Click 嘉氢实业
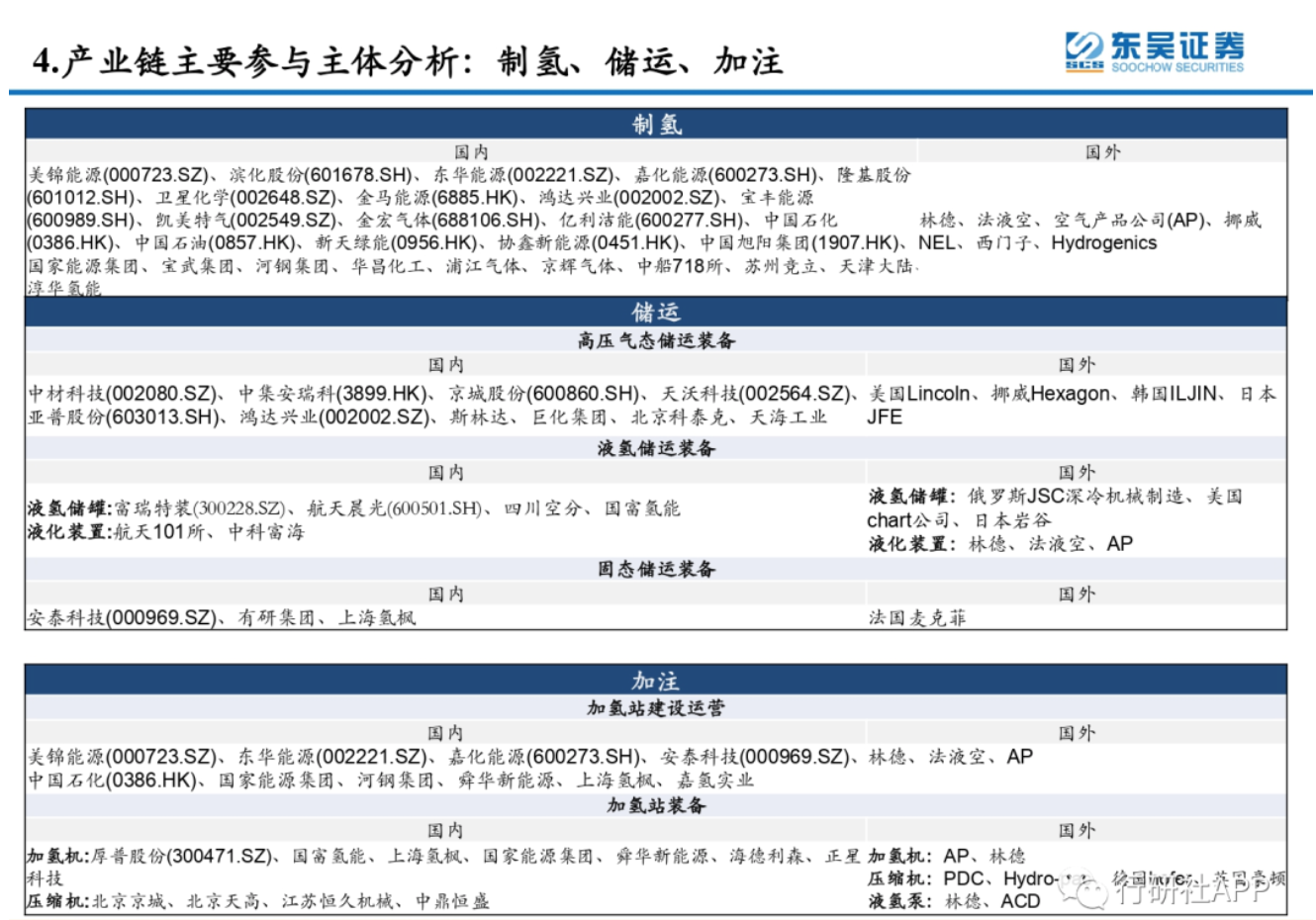 coord(714,780)
